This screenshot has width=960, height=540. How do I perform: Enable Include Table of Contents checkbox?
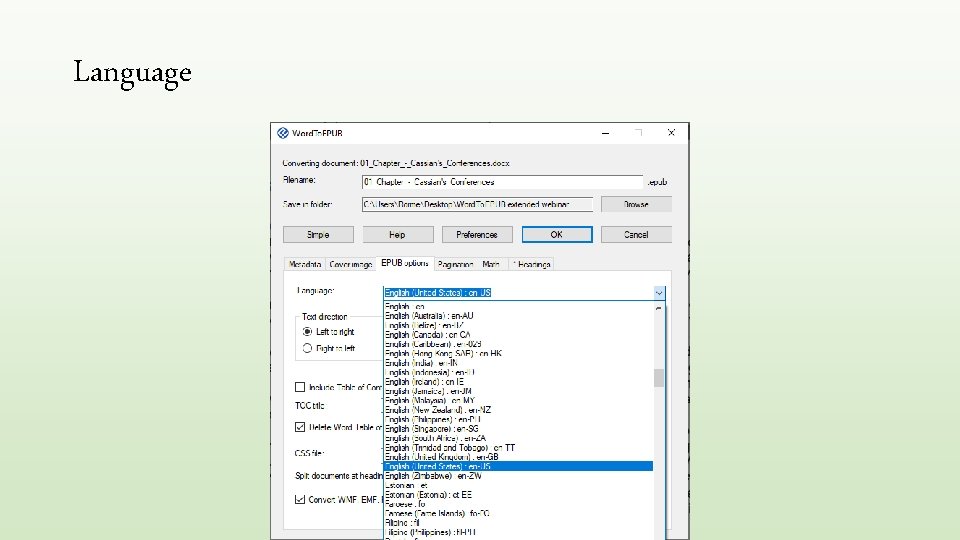(300, 387)
